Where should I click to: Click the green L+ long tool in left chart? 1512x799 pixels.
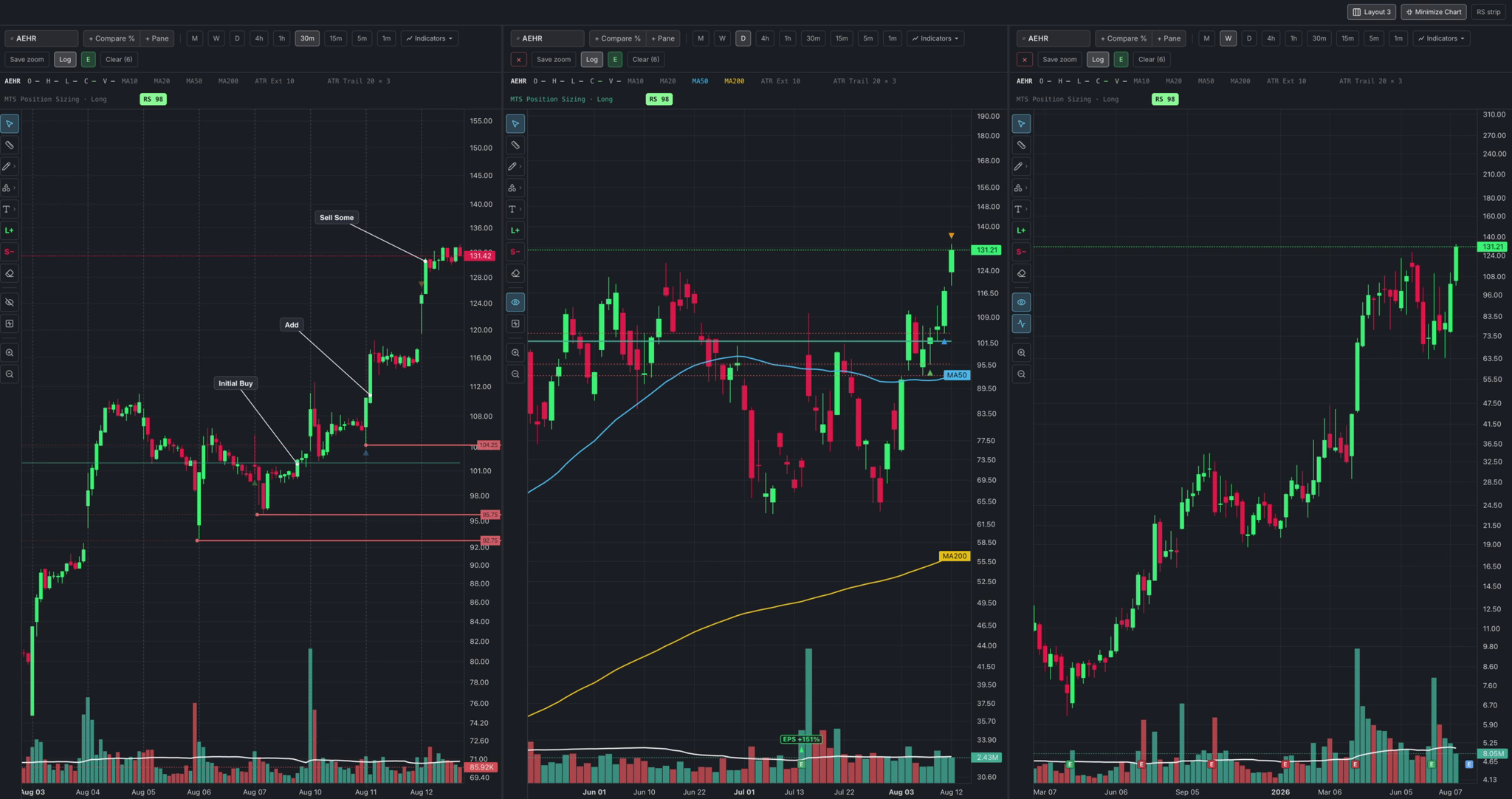pyautogui.click(x=10, y=230)
